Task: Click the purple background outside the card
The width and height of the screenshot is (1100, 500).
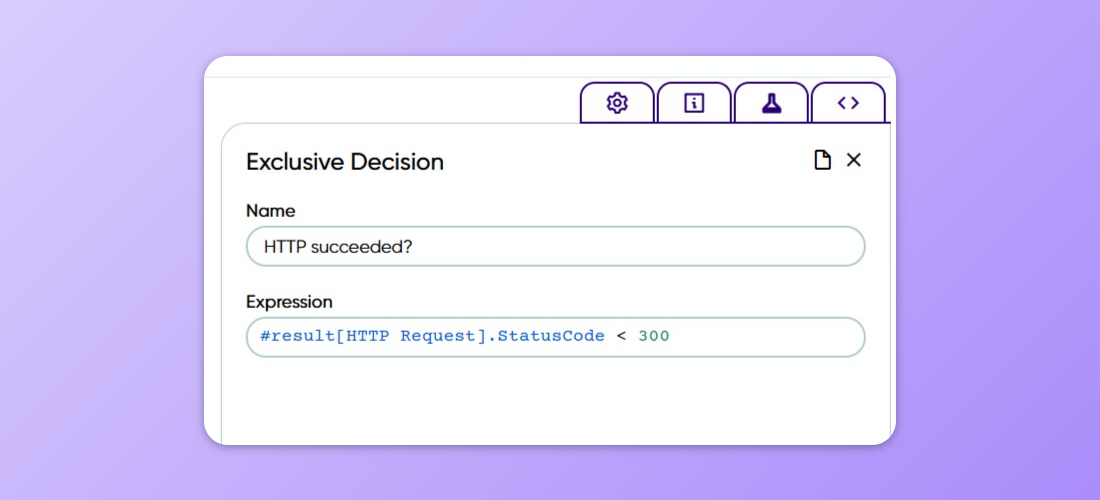Action: pos(100,250)
